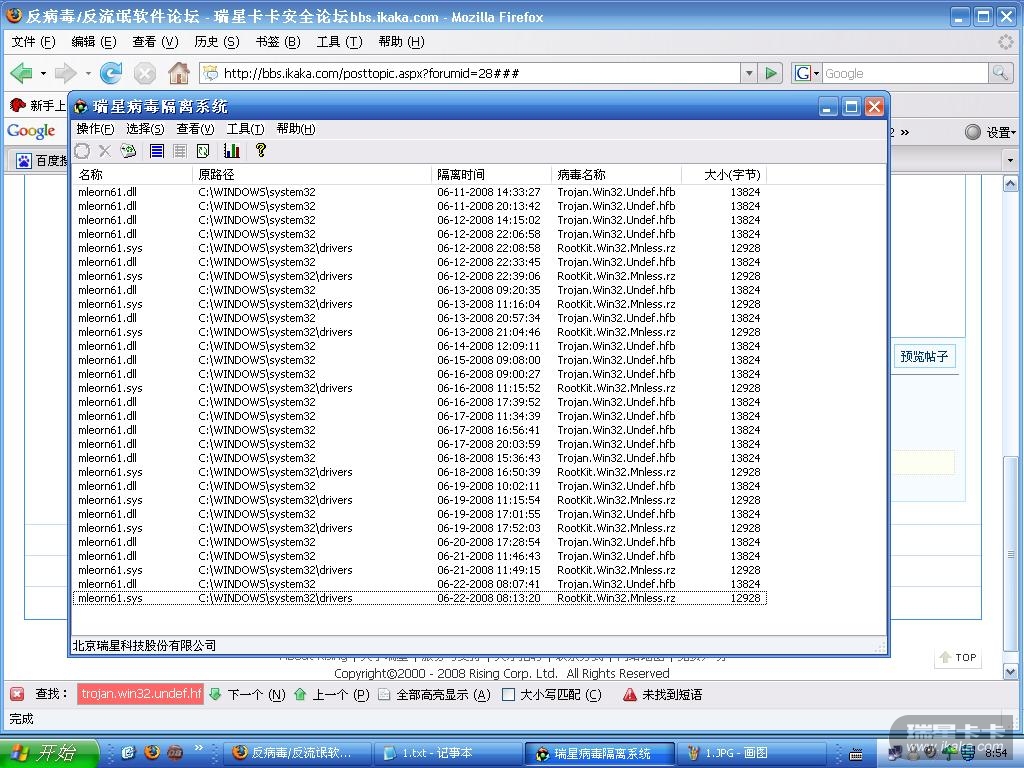Select the gray details view icon
Viewport: 1024px width, 768px height.
pos(180,151)
